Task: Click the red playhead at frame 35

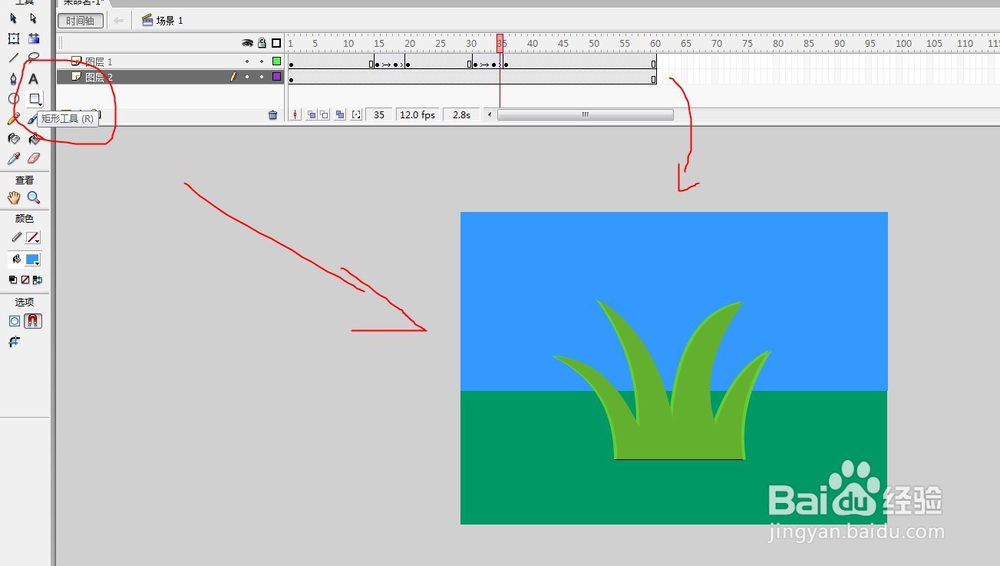Action: coord(500,43)
